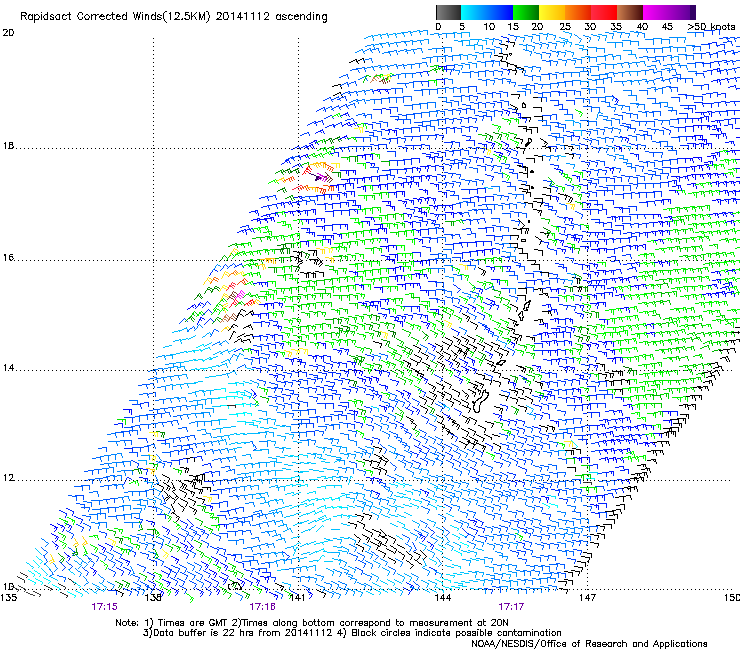Screen dimensions: 740x650
Task: Click the purple time stamp '17:15'
Action: [104, 607]
